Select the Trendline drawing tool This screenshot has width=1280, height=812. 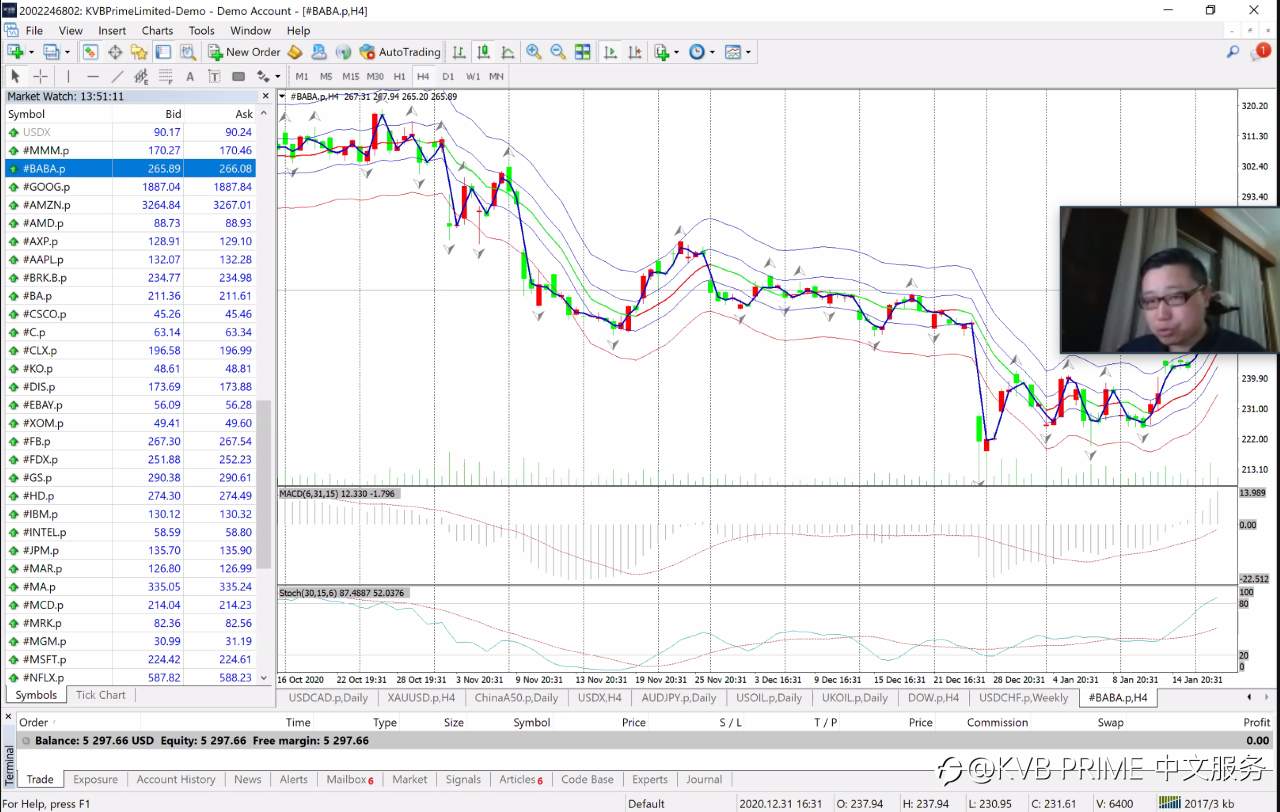tap(117, 76)
